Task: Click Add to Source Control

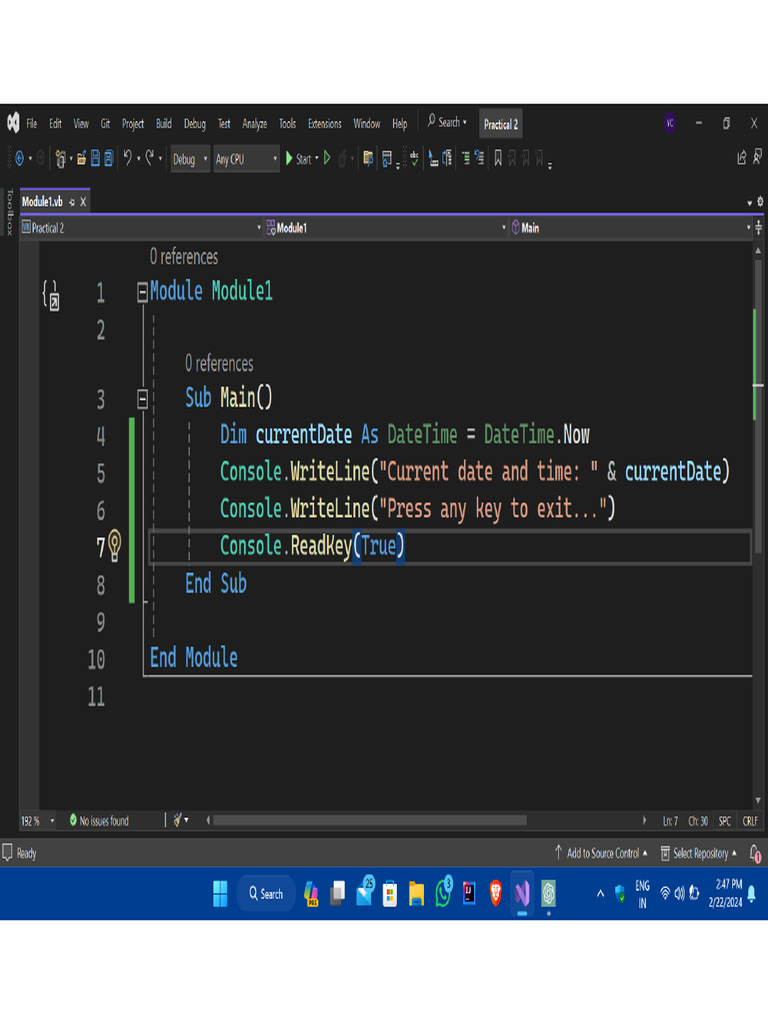Action: coord(602,853)
